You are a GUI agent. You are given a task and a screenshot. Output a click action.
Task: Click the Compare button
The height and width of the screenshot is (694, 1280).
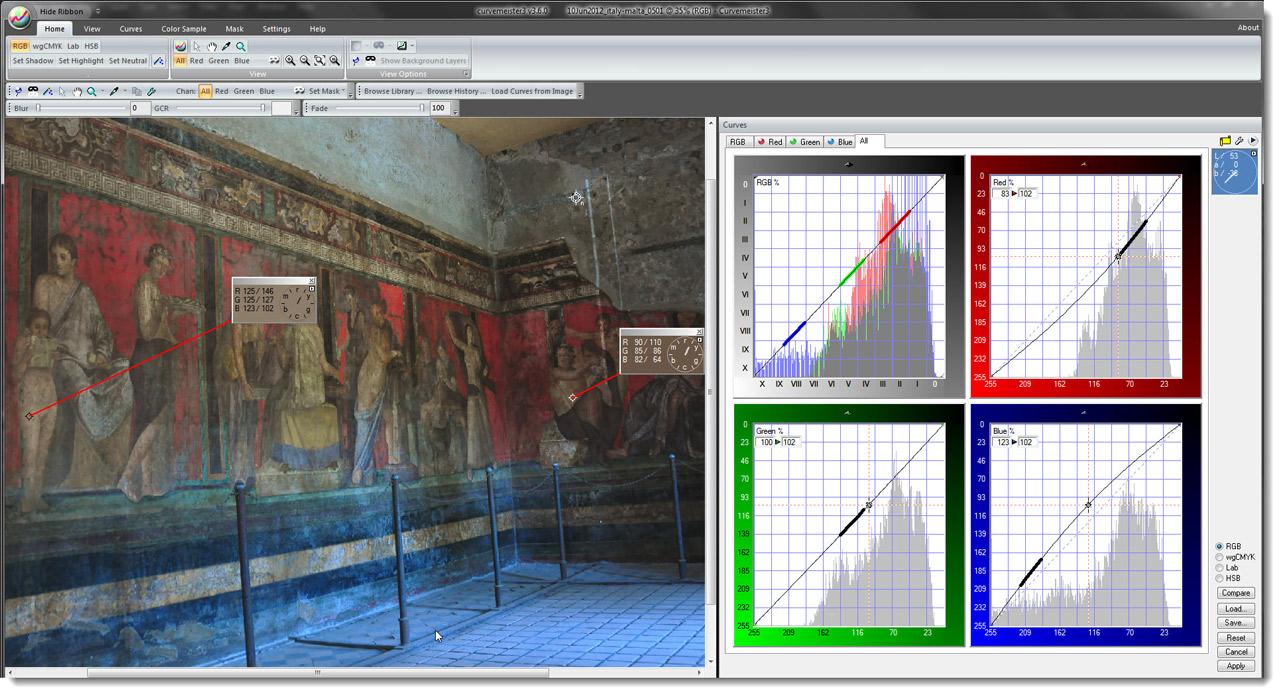(1236, 593)
